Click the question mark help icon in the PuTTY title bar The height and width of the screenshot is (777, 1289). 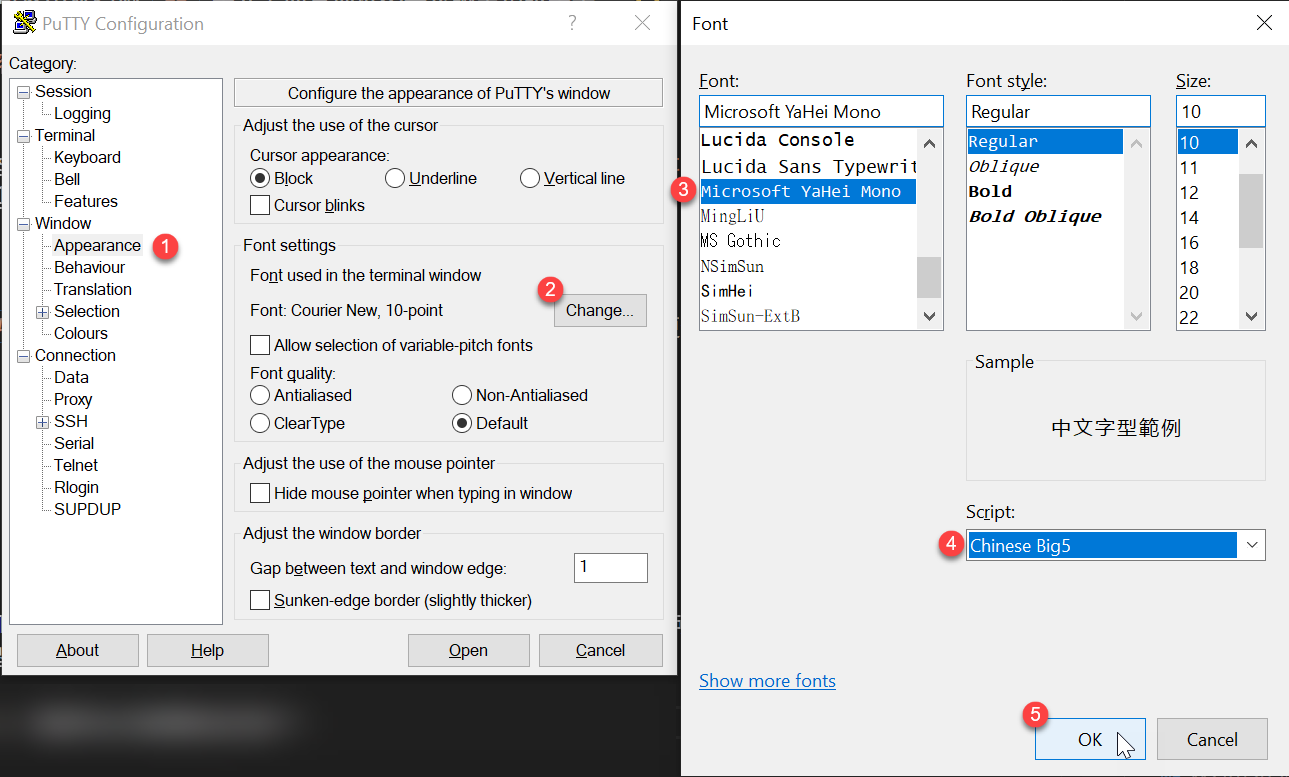click(572, 23)
